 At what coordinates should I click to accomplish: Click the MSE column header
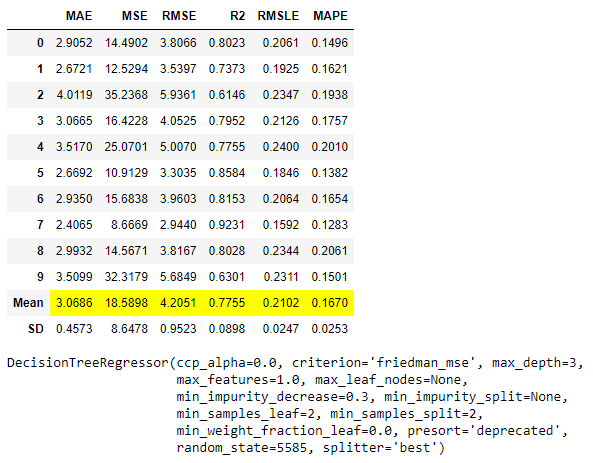click(134, 16)
